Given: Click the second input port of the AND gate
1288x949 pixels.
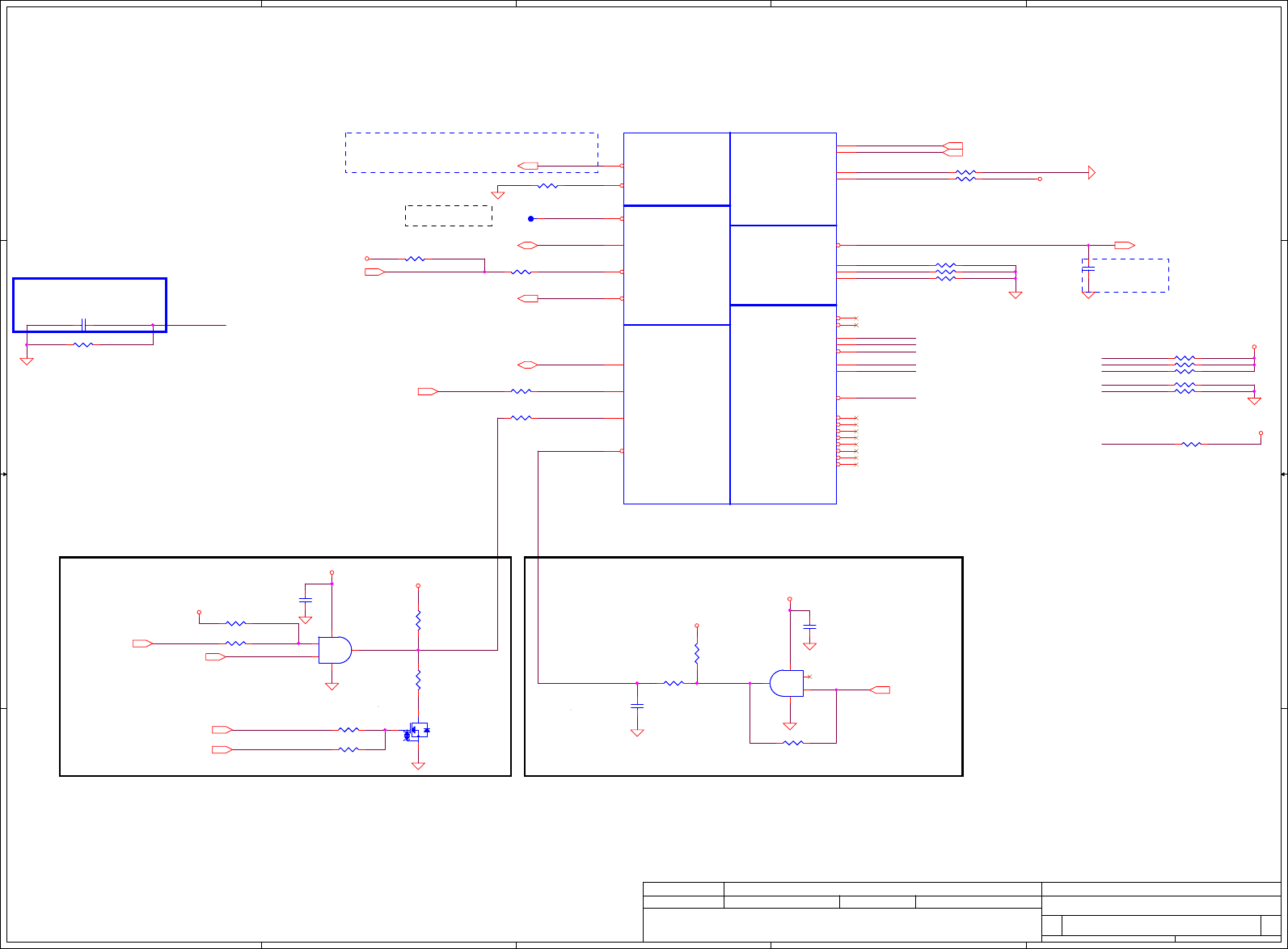Looking at the screenshot, I should pyautogui.click(x=216, y=656).
